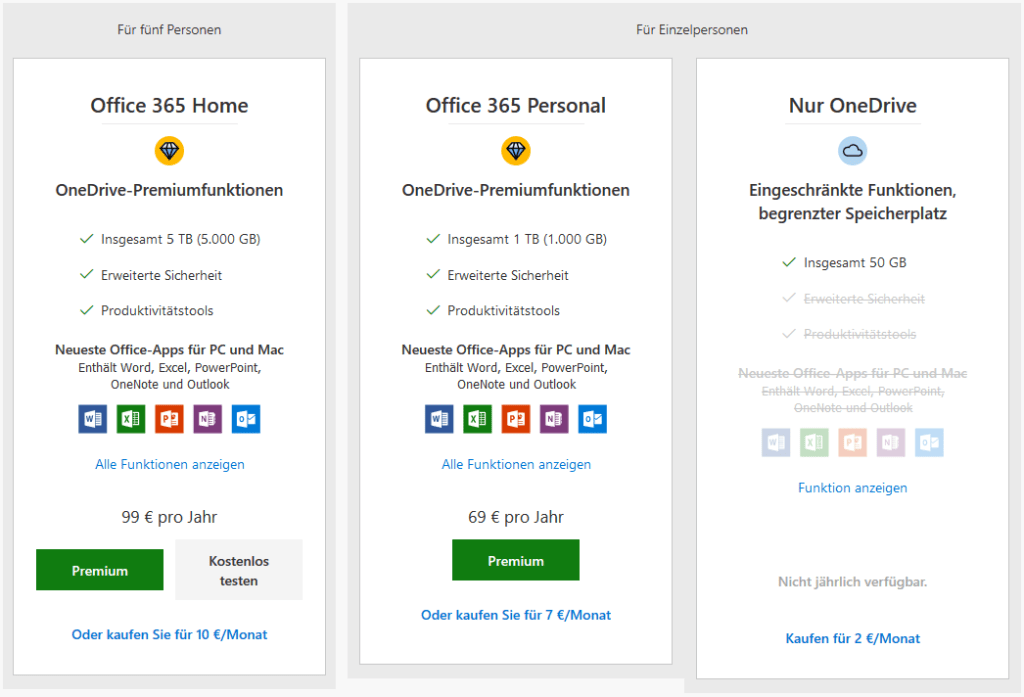The width and height of the screenshot is (1024, 697).
Task: Open the PowerPoint icon under Office 365 Home
Action: tap(169, 419)
